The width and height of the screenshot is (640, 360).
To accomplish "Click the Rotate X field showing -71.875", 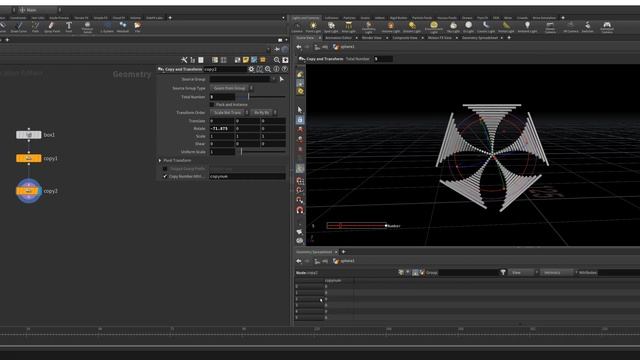I will click(222, 129).
